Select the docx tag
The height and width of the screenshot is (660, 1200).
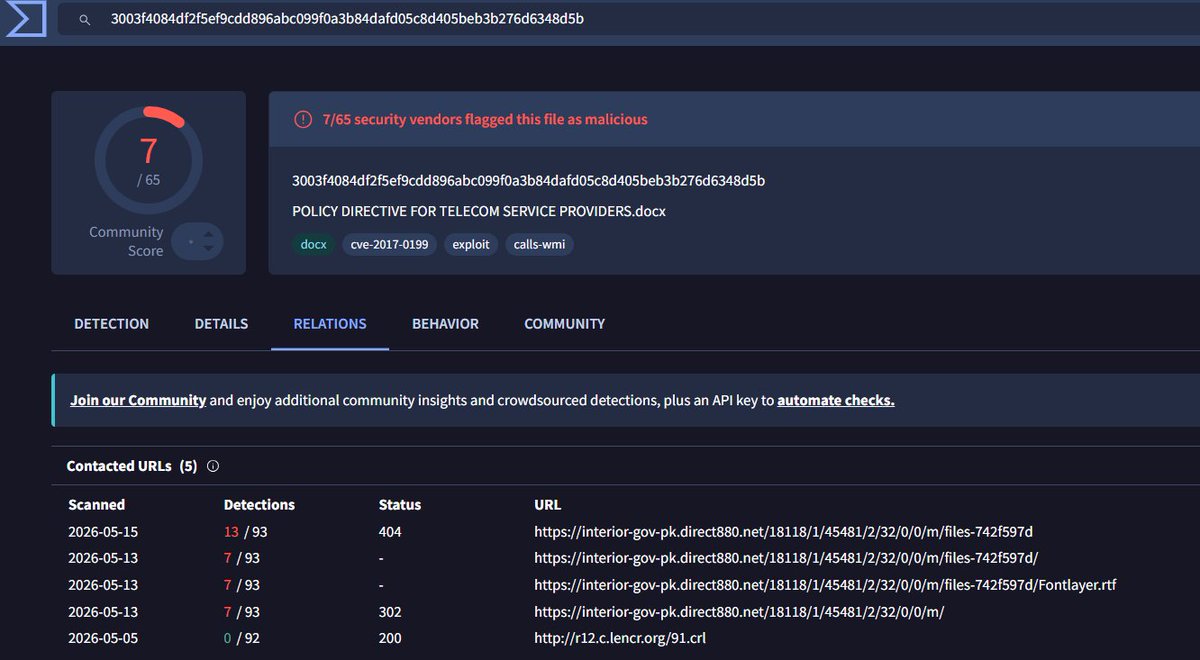pyautogui.click(x=314, y=244)
